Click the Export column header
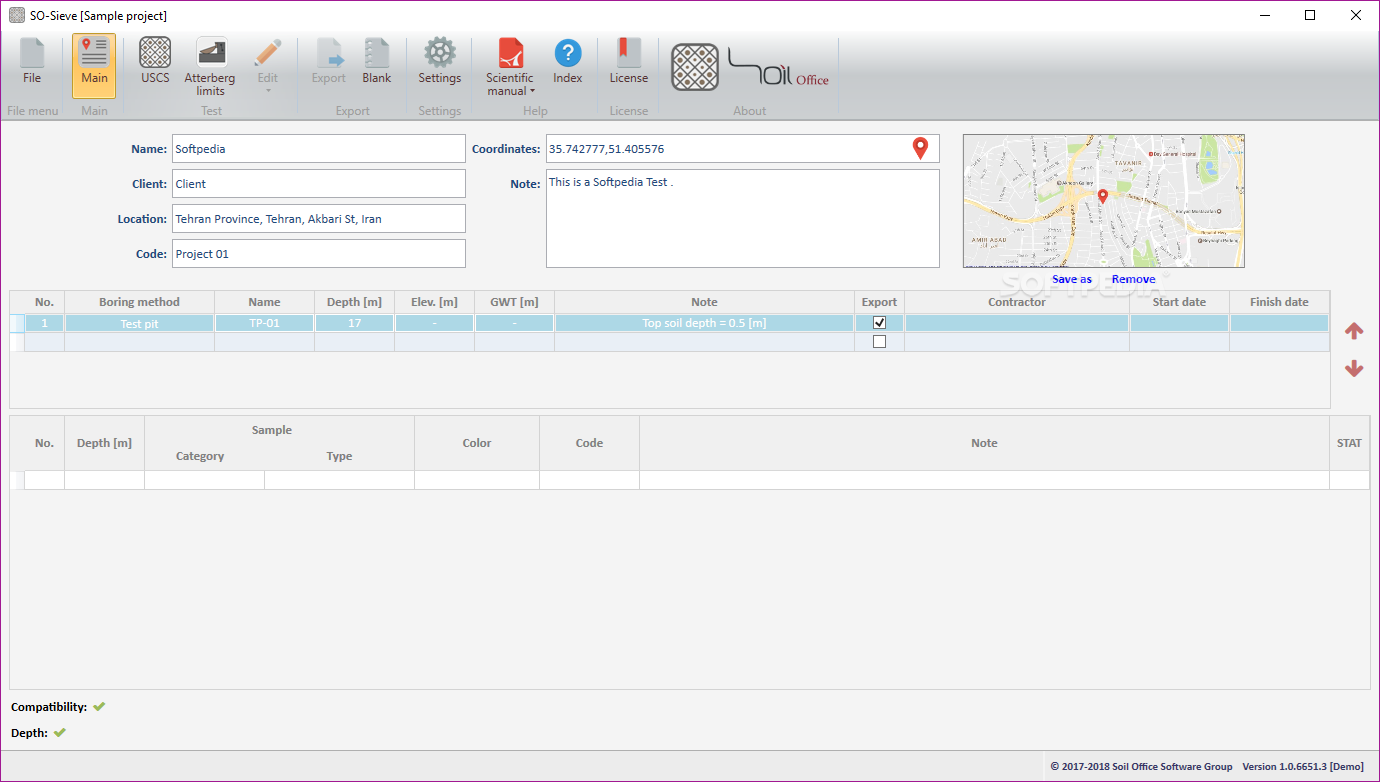Image resolution: width=1380 pixels, height=782 pixels. point(879,302)
